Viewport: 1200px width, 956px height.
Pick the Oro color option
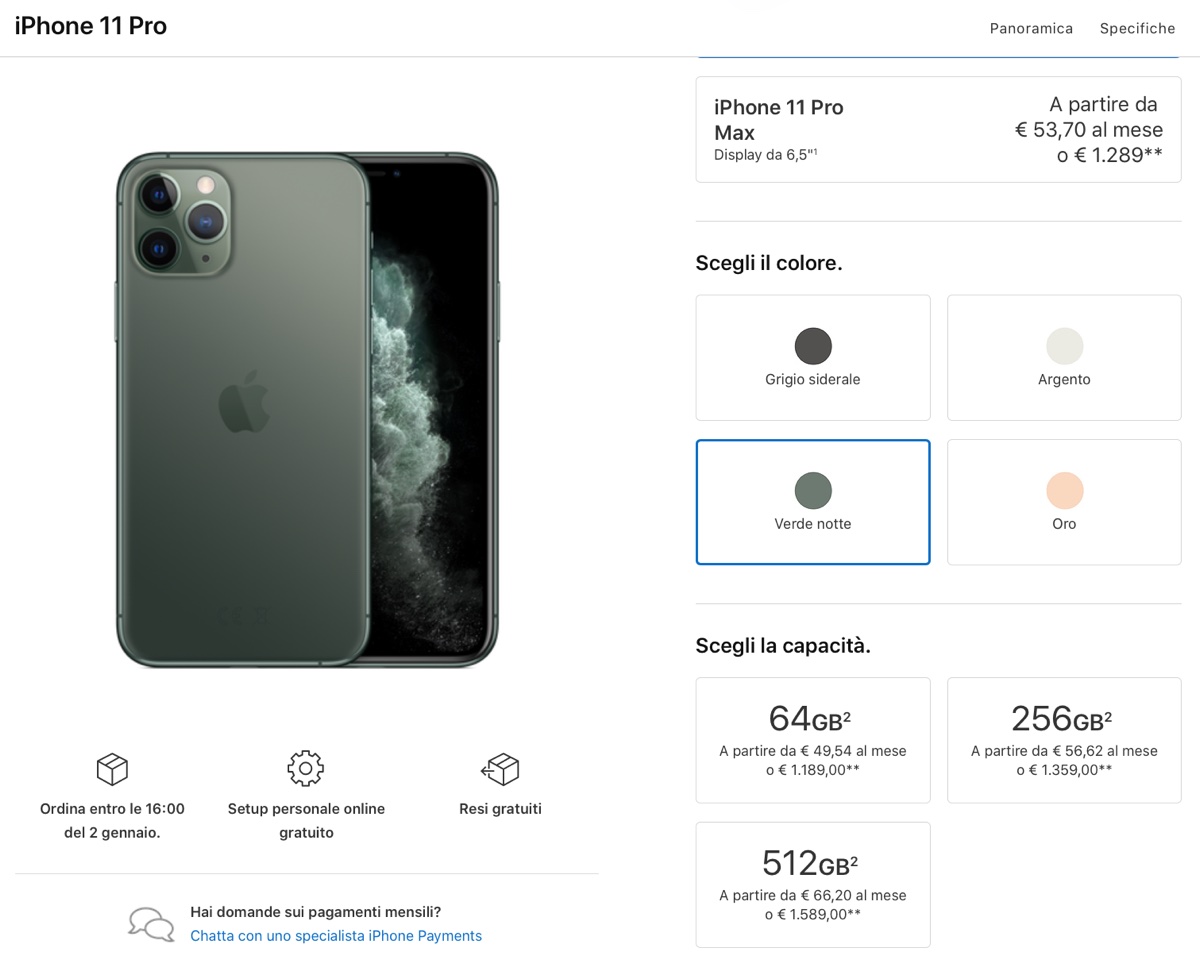(x=1064, y=502)
